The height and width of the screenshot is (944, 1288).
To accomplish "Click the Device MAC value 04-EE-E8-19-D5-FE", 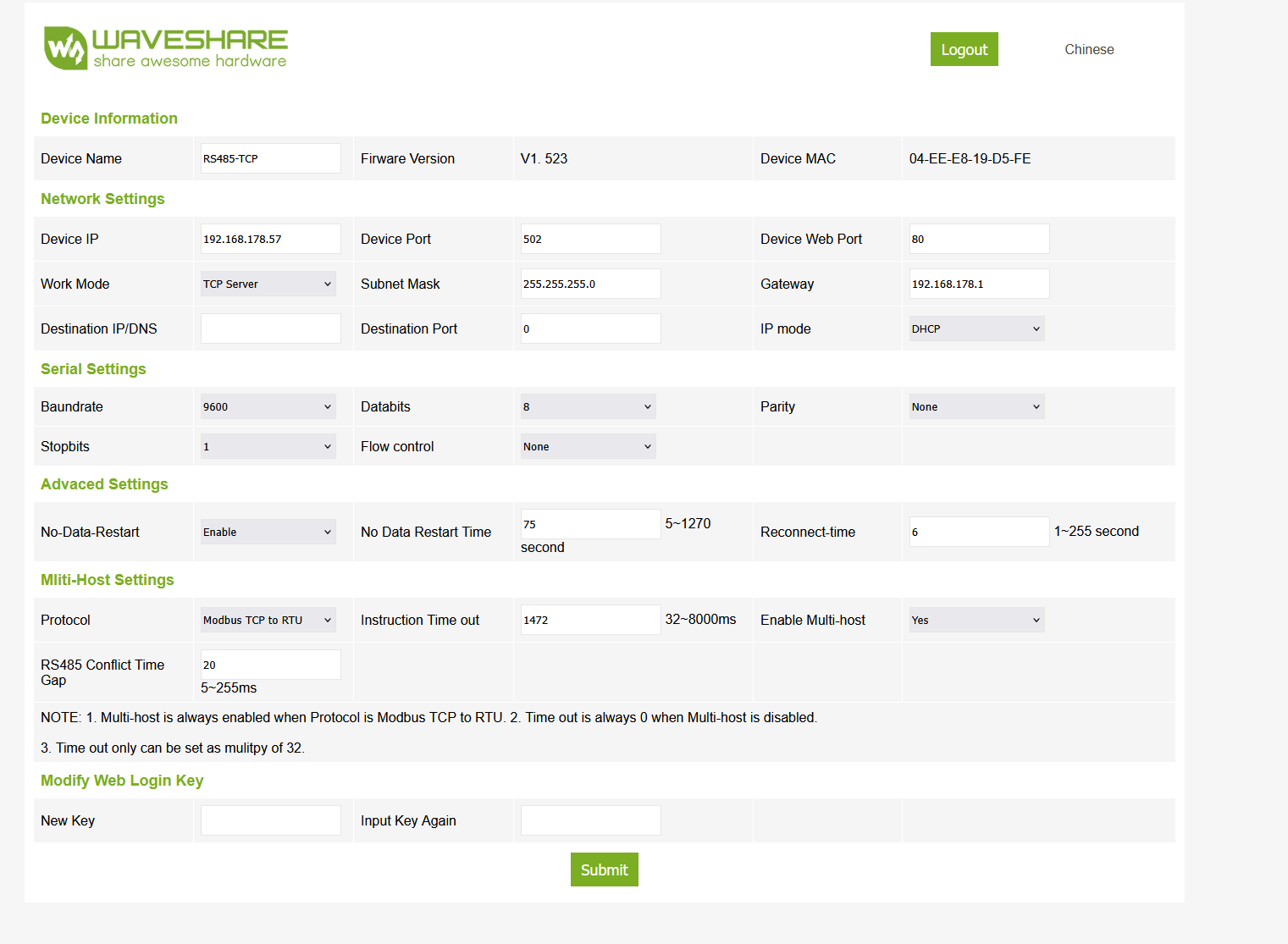I will point(970,158).
